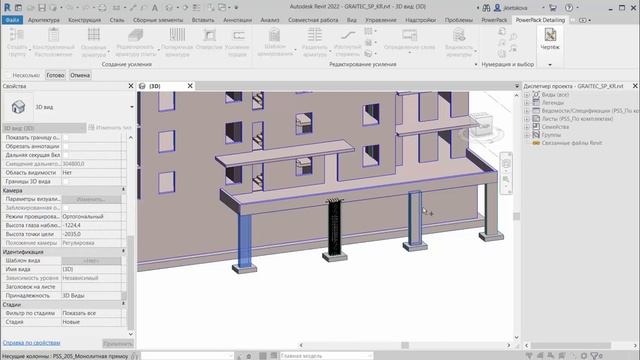Screen dimensions: 640x360
Task: Click the Применить button in Properties
Action: tap(118, 343)
